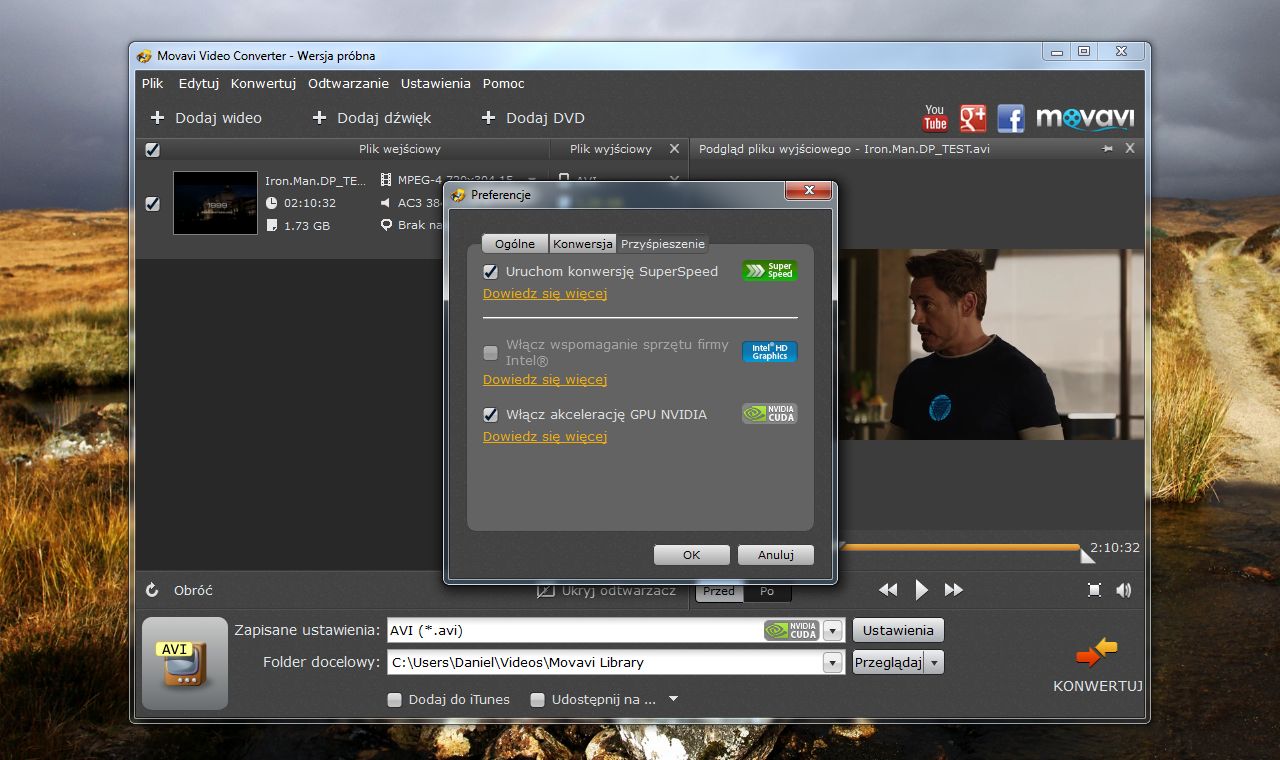Toggle select-all checkbox in the file list header
Viewport: 1280px width, 760px height.
152,150
